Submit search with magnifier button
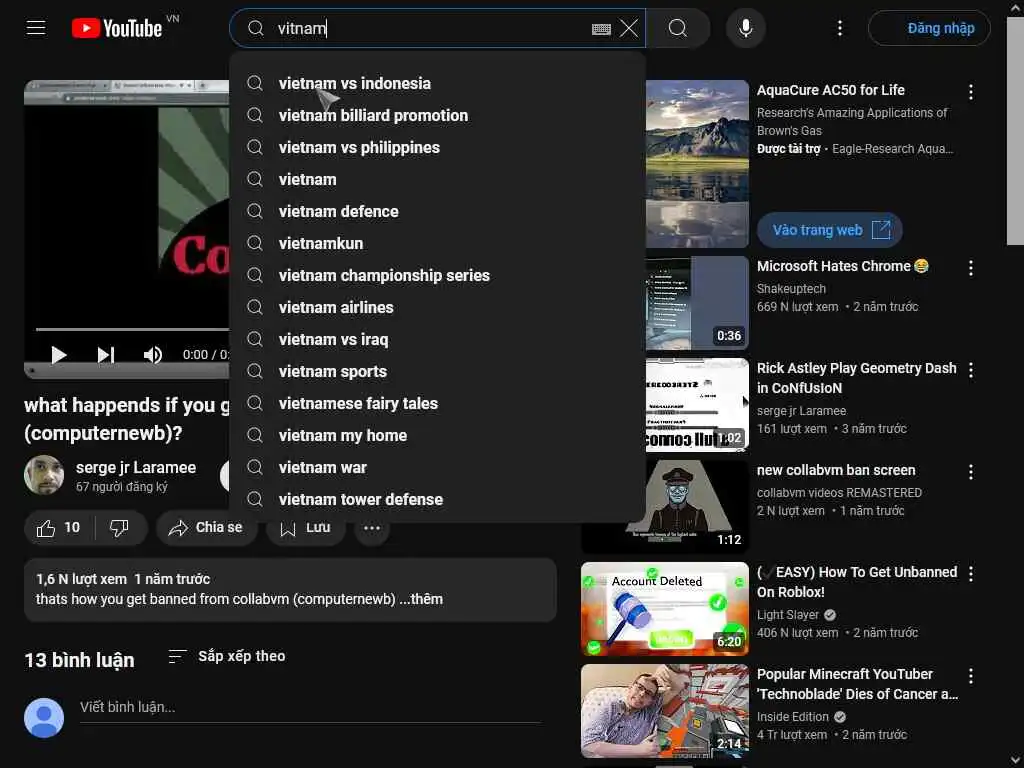 tap(678, 28)
